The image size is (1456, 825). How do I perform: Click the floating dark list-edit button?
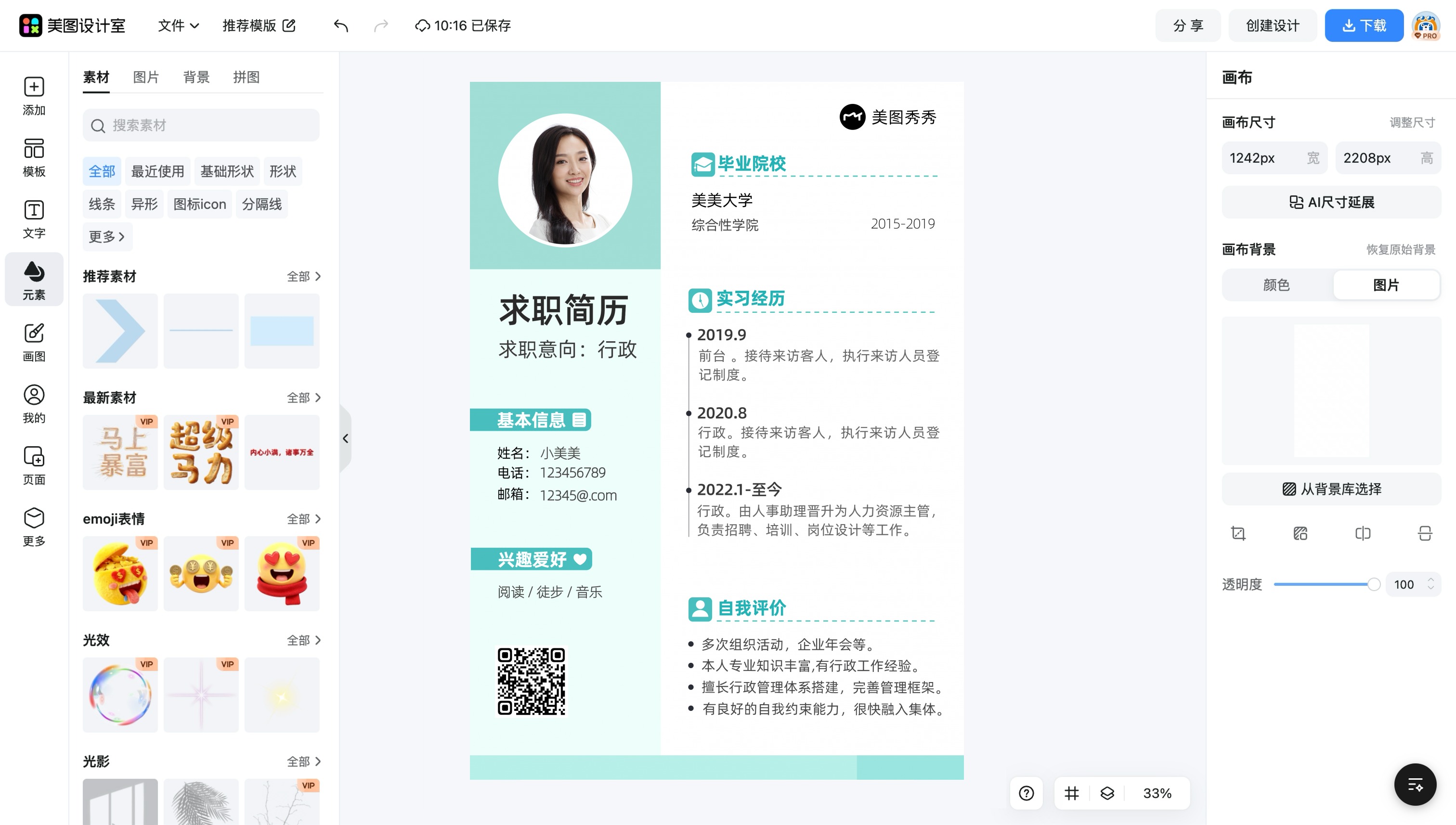pos(1415,785)
